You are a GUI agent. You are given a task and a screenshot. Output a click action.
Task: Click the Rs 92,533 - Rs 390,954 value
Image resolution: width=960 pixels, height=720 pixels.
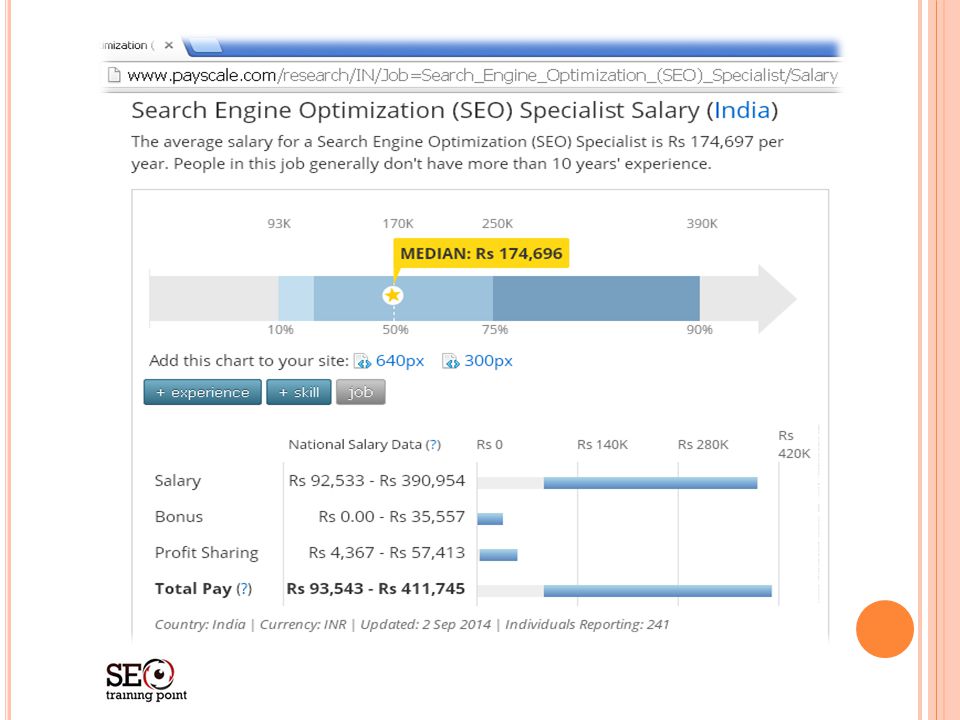point(377,481)
